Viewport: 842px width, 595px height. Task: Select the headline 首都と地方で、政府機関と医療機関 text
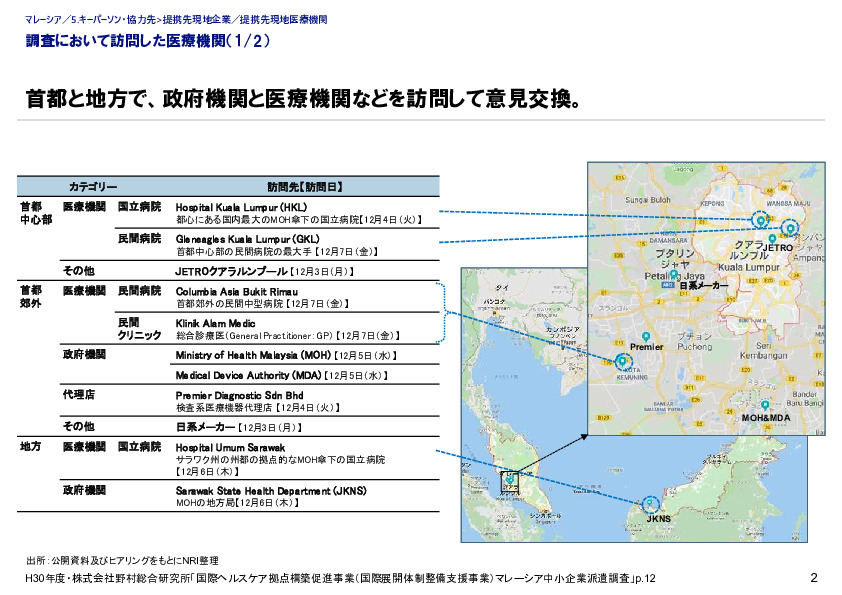[302, 99]
